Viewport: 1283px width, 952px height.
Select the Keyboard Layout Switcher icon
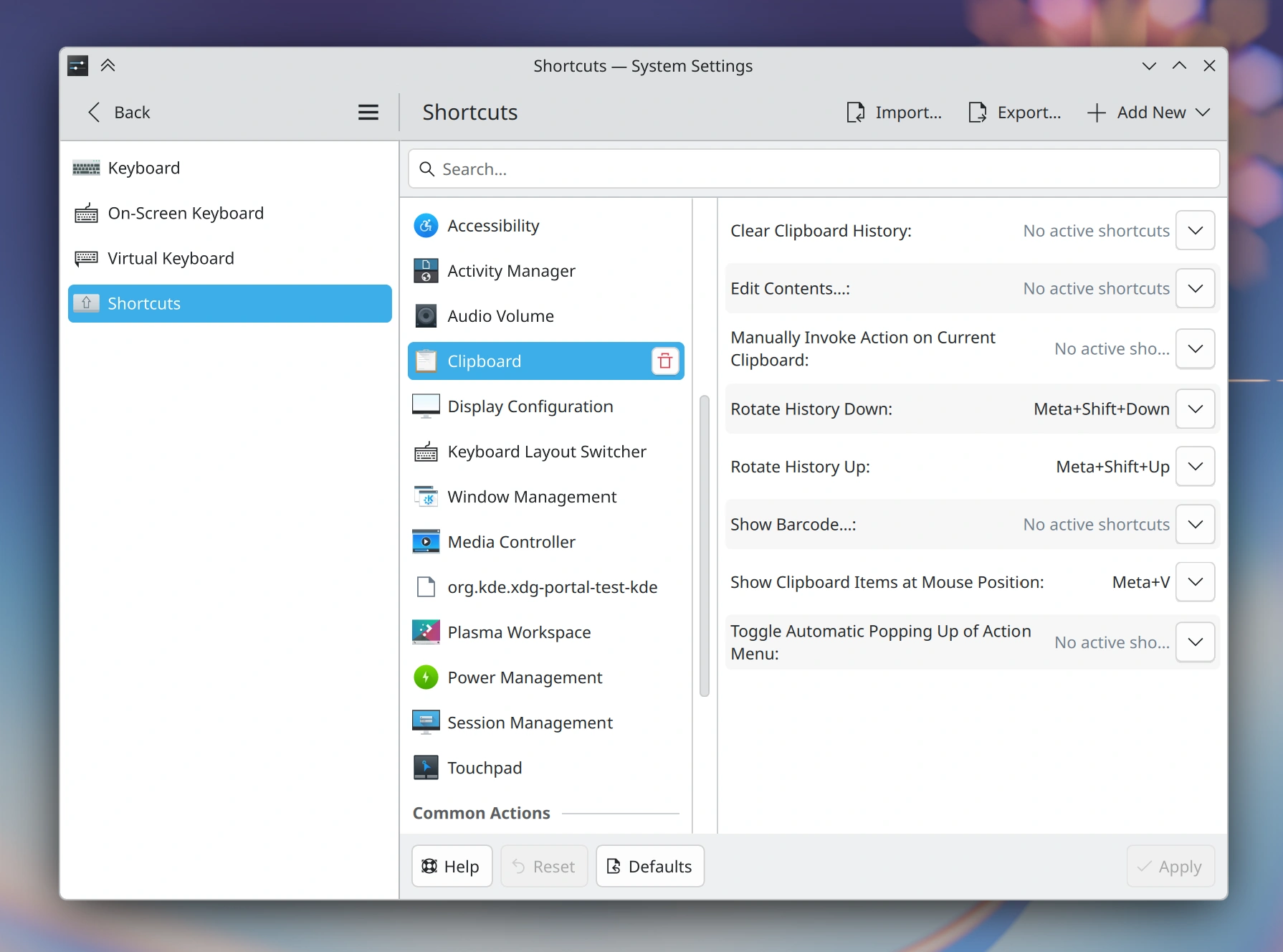(x=426, y=452)
